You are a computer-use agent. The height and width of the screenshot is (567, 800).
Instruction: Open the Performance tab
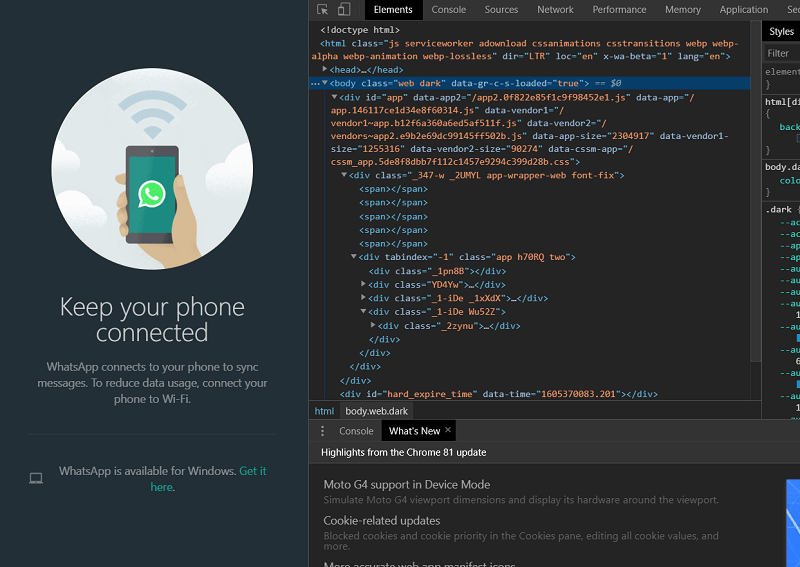(619, 10)
